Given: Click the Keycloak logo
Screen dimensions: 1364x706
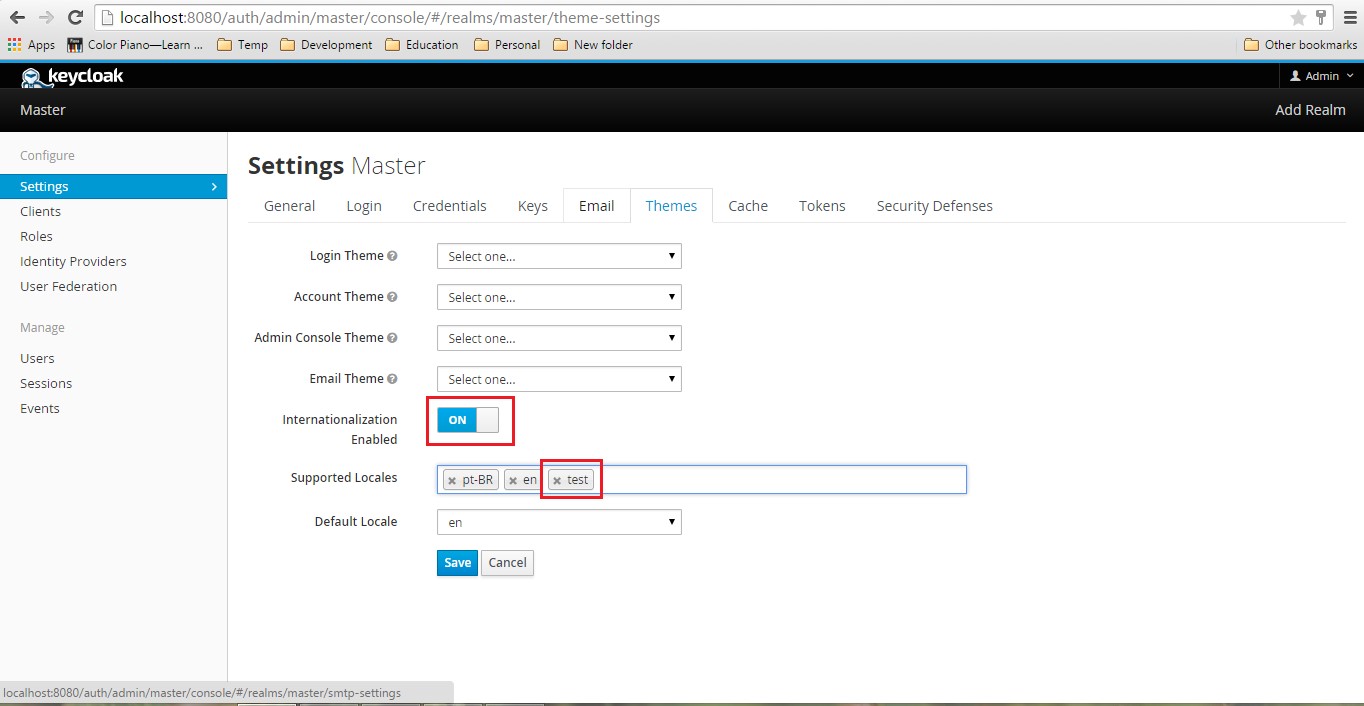Looking at the screenshot, I should click(72, 77).
